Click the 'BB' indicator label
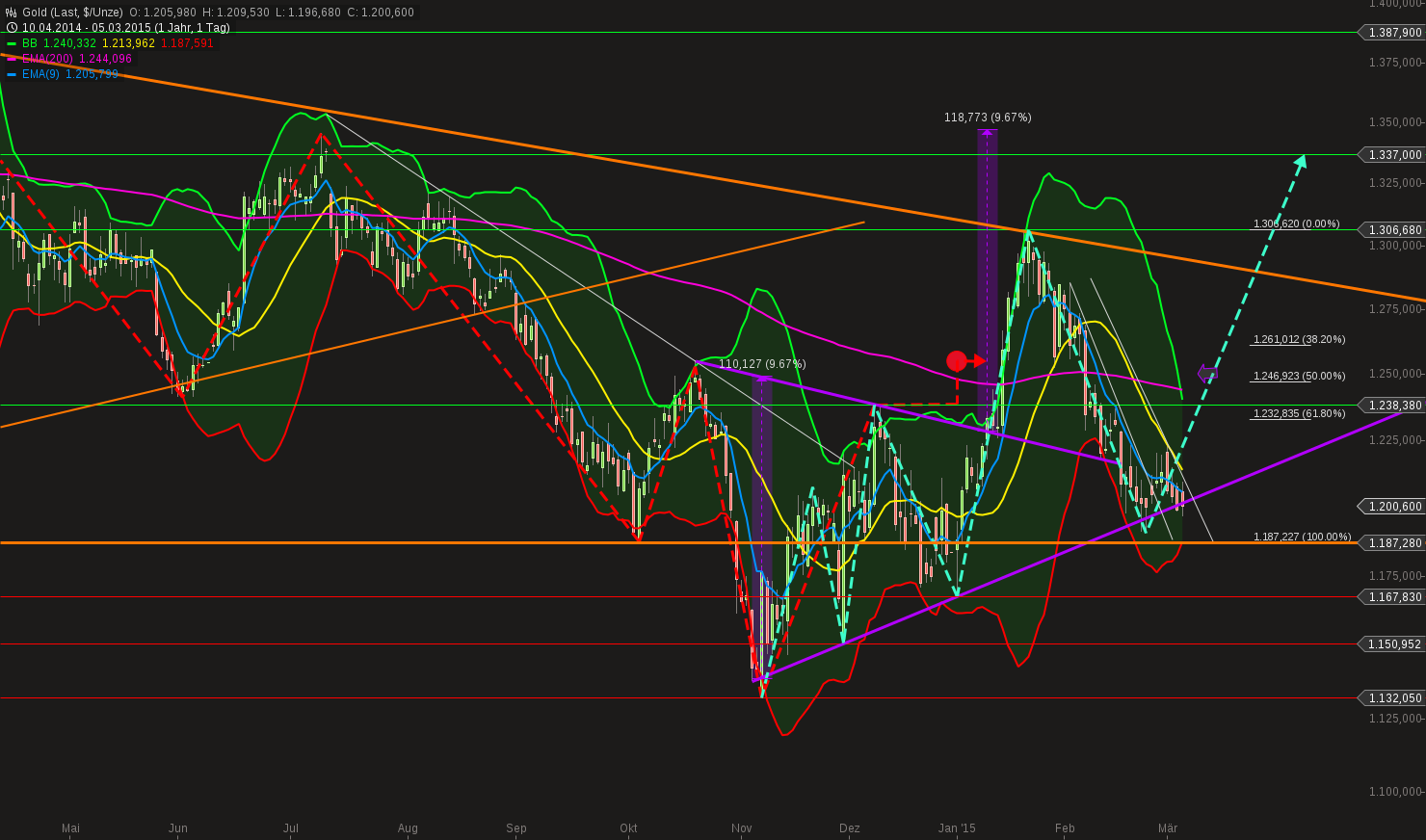 [x=30, y=43]
